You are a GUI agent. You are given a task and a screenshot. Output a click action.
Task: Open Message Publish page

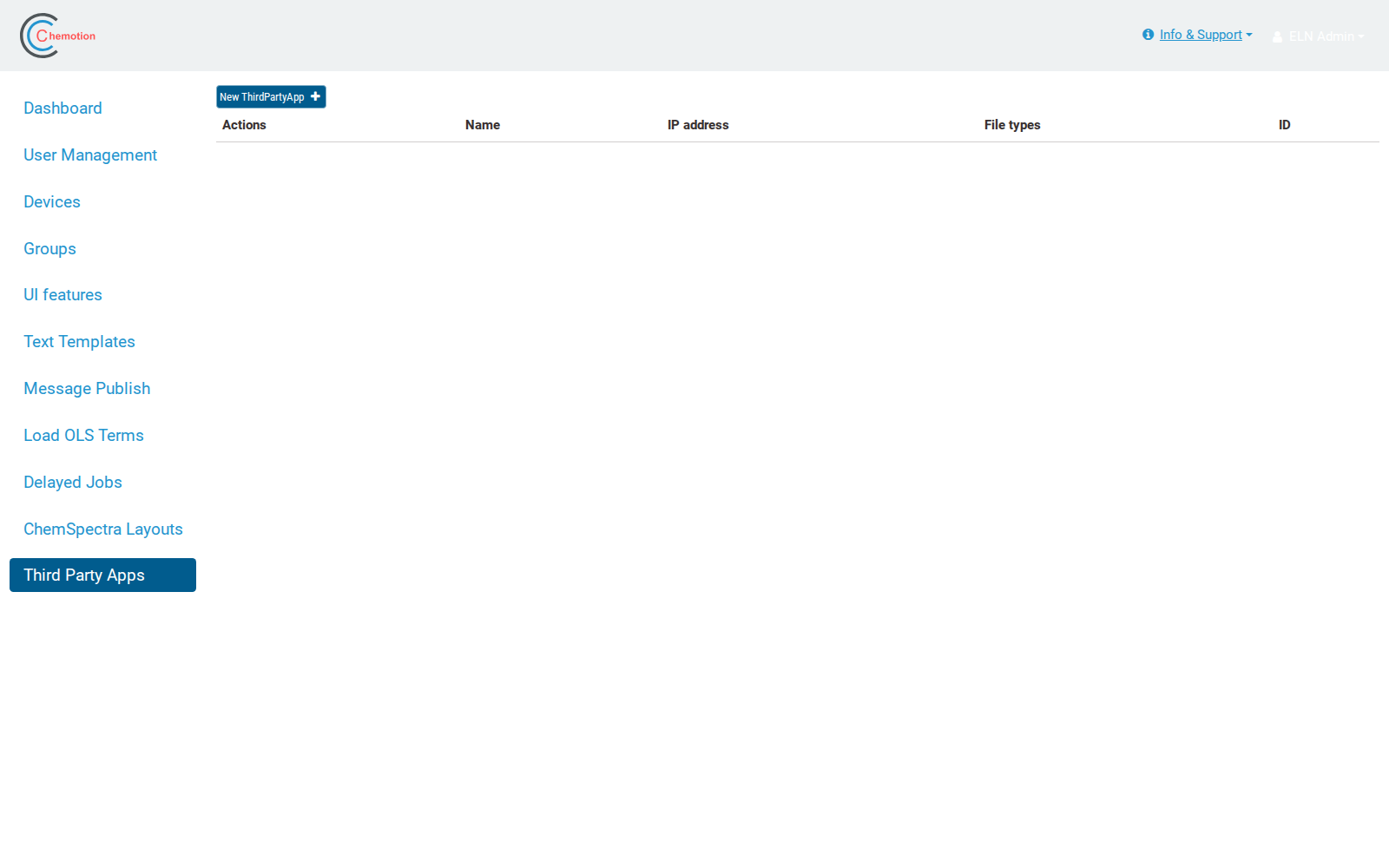87,389
